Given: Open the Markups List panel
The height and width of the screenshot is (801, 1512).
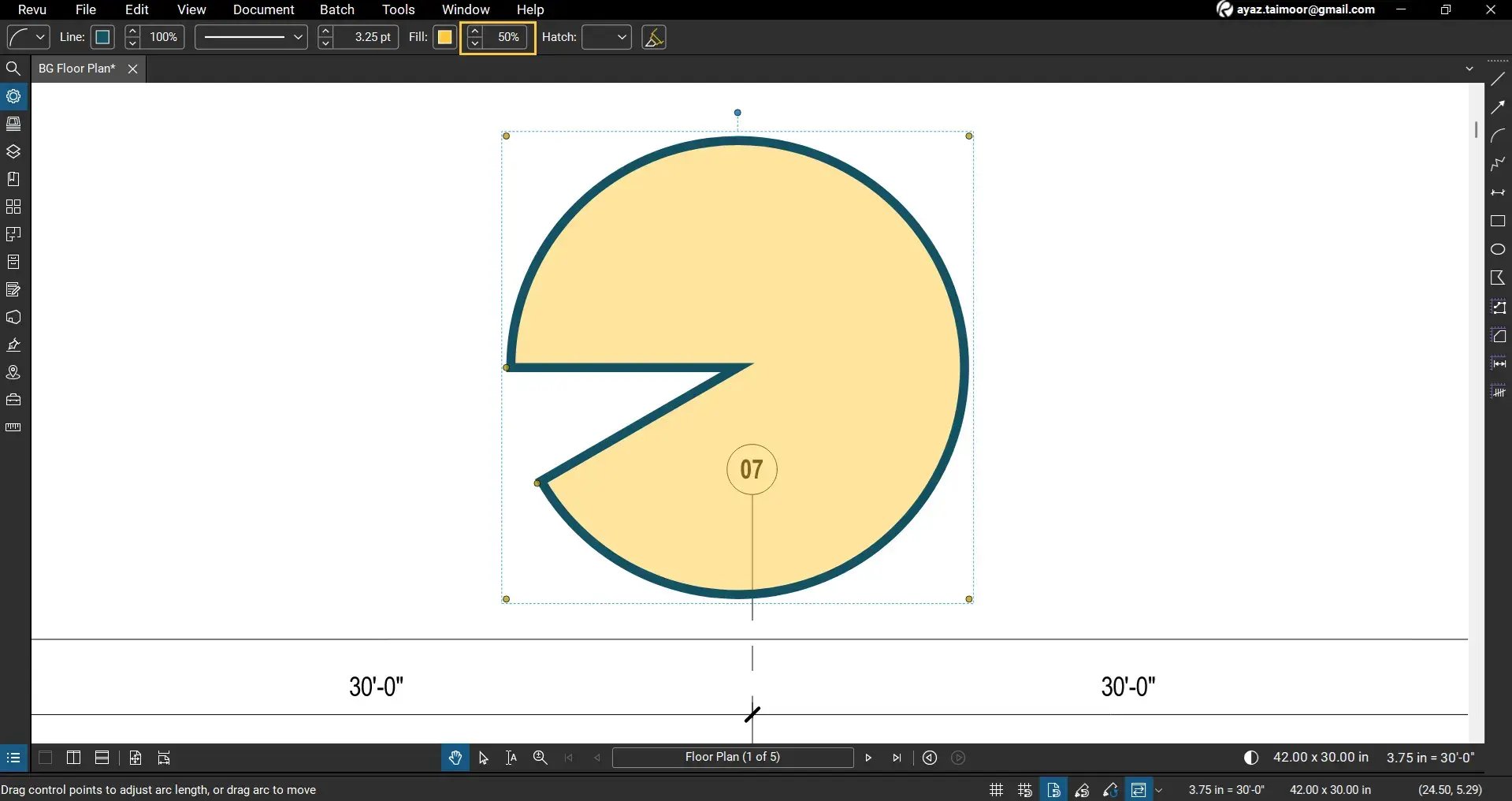Looking at the screenshot, I should point(13,289).
